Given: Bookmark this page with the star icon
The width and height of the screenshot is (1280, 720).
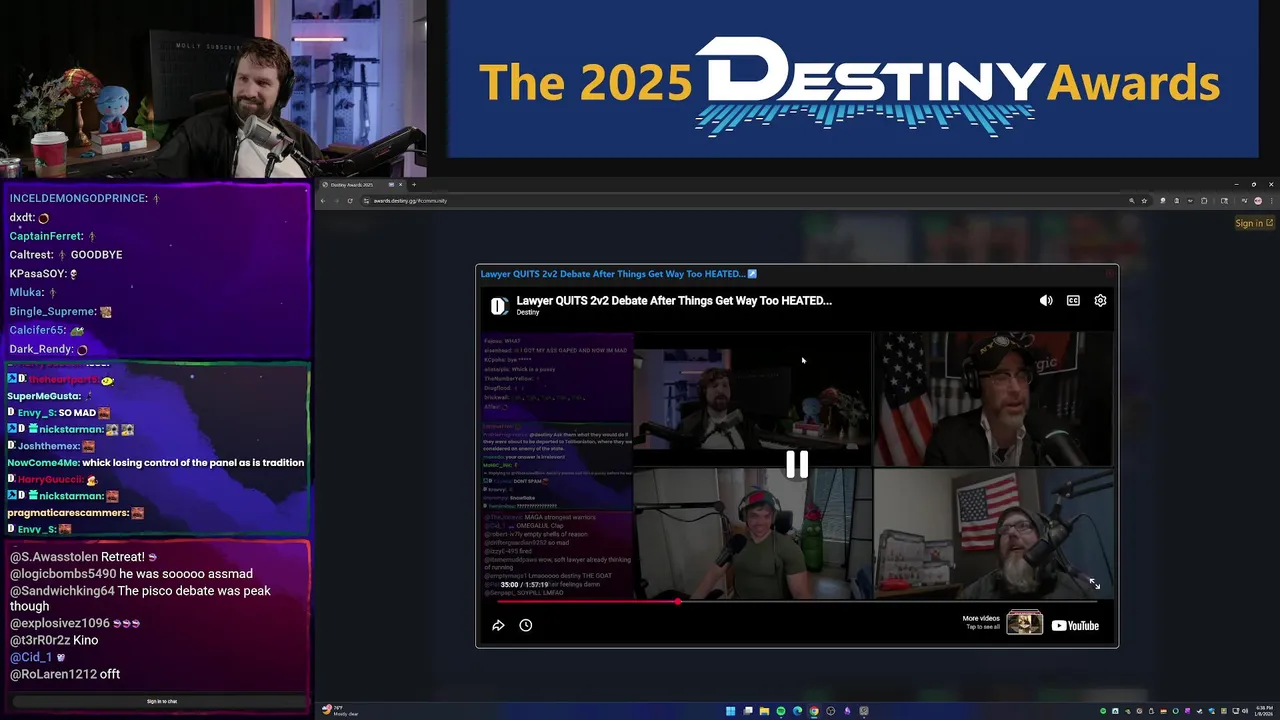Looking at the screenshot, I should (x=1144, y=201).
